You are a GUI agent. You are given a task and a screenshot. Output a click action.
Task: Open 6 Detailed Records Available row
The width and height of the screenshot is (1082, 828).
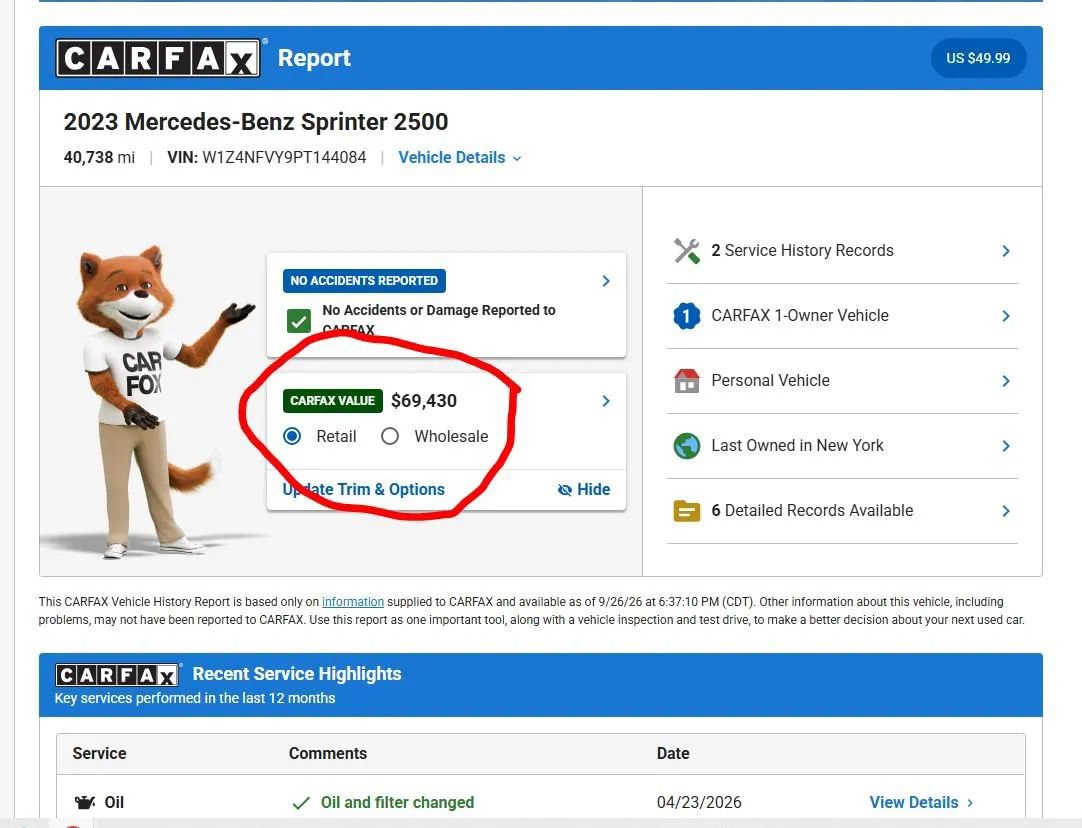(x=842, y=511)
